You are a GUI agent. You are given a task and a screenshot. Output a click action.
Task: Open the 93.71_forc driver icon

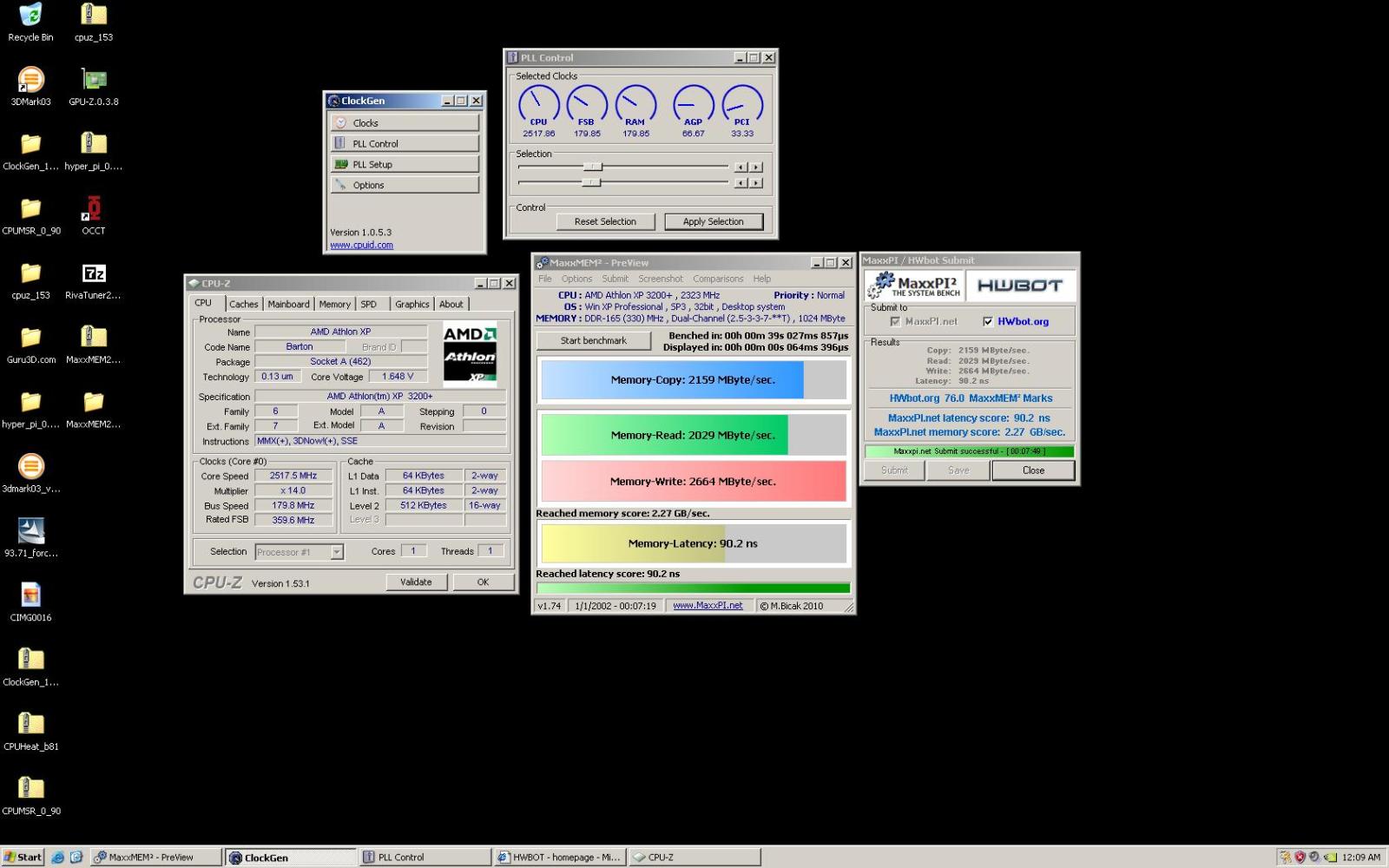pyautogui.click(x=30, y=537)
